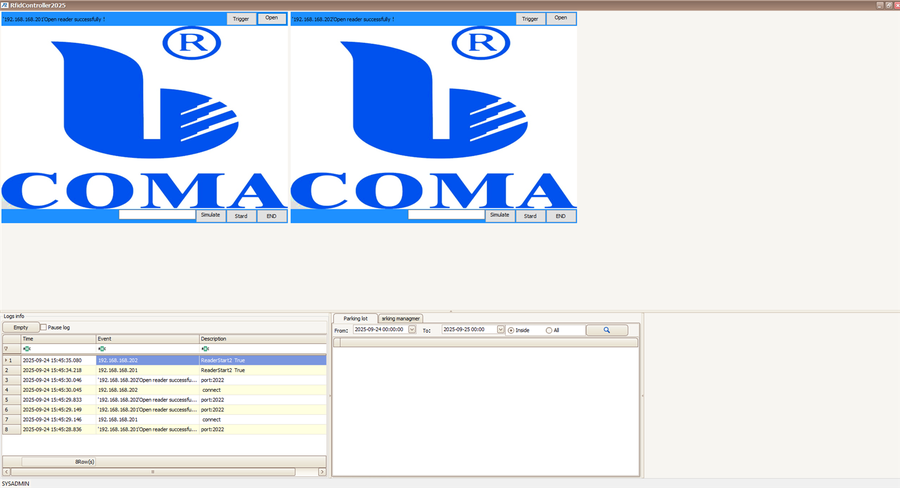Sort logs by the Time column header

tap(59, 339)
